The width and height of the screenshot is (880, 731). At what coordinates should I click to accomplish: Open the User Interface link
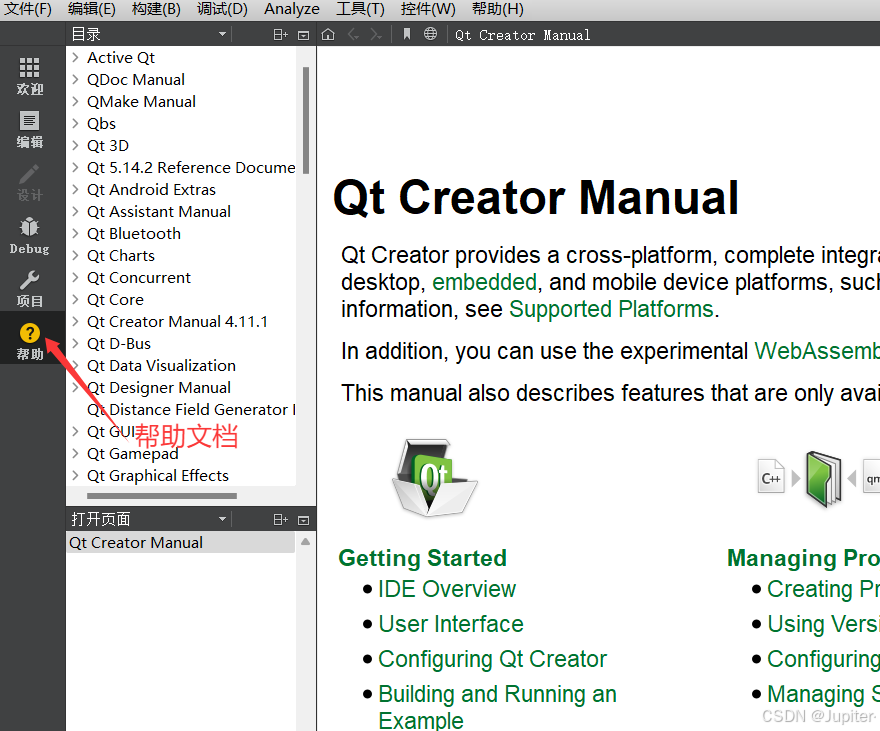pyautogui.click(x=451, y=624)
